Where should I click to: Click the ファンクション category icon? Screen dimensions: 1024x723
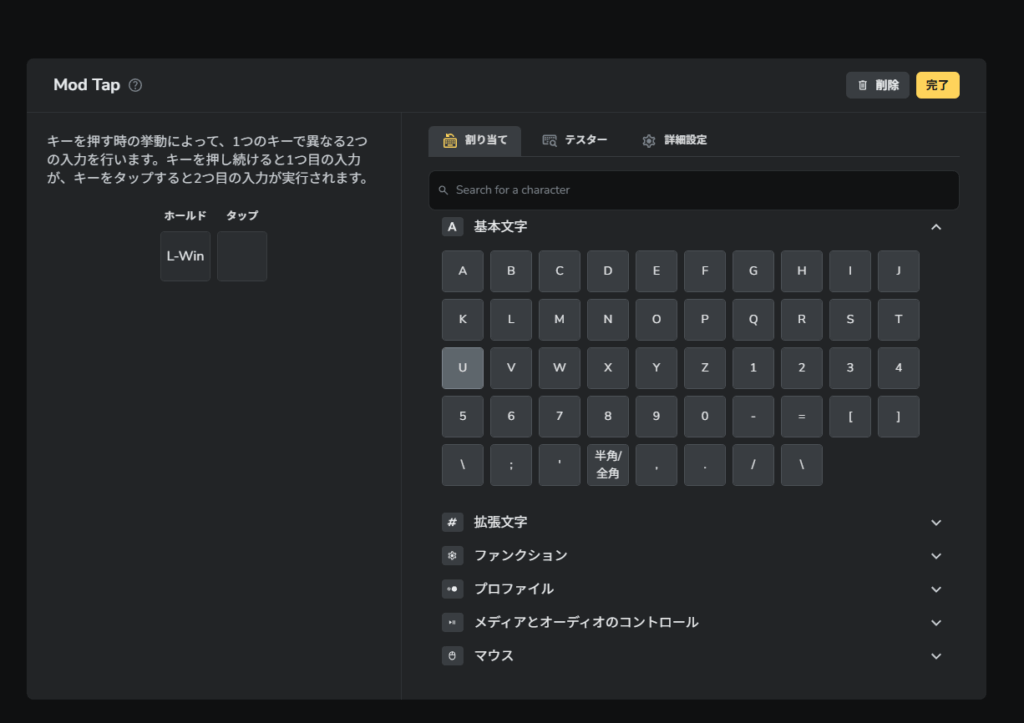coord(453,555)
